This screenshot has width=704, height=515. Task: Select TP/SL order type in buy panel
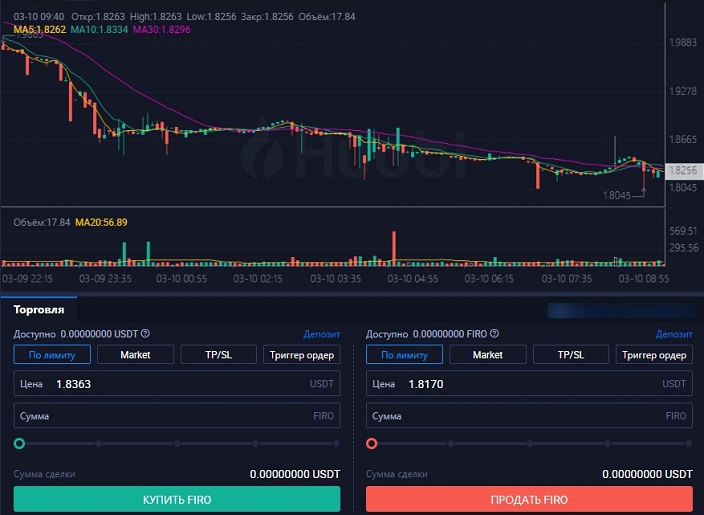pyautogui.click(x=219, y=355)
